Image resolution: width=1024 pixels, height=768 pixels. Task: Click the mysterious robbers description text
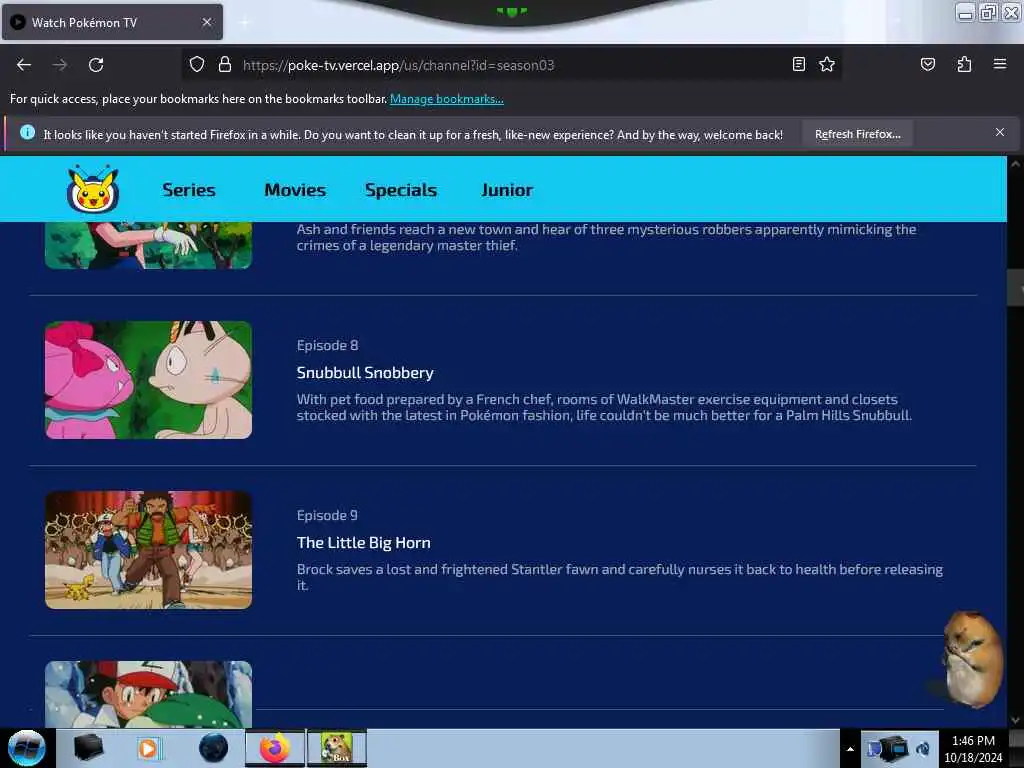tap(606, 237)
